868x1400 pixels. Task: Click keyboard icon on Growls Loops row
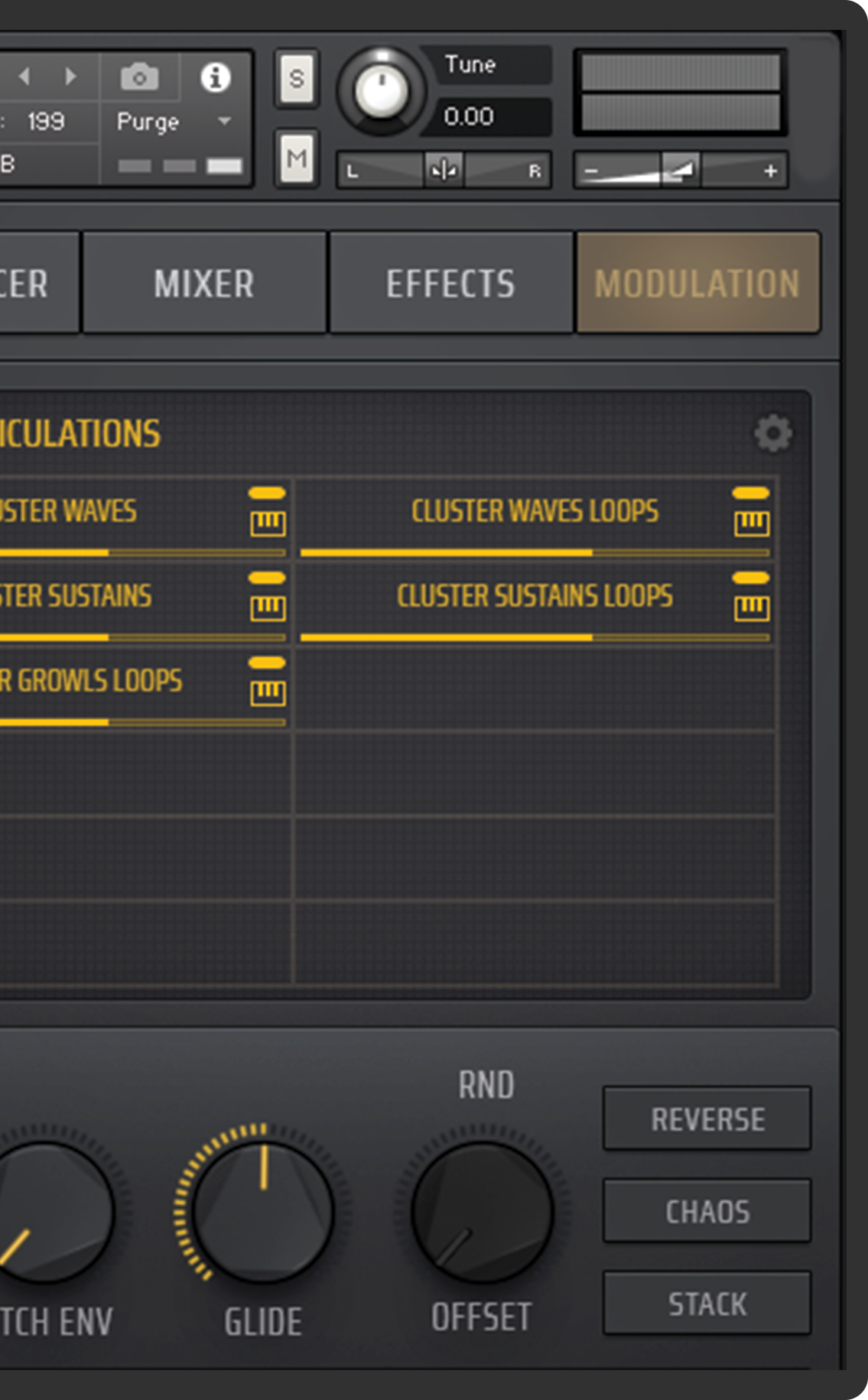[x=268, y=693]
